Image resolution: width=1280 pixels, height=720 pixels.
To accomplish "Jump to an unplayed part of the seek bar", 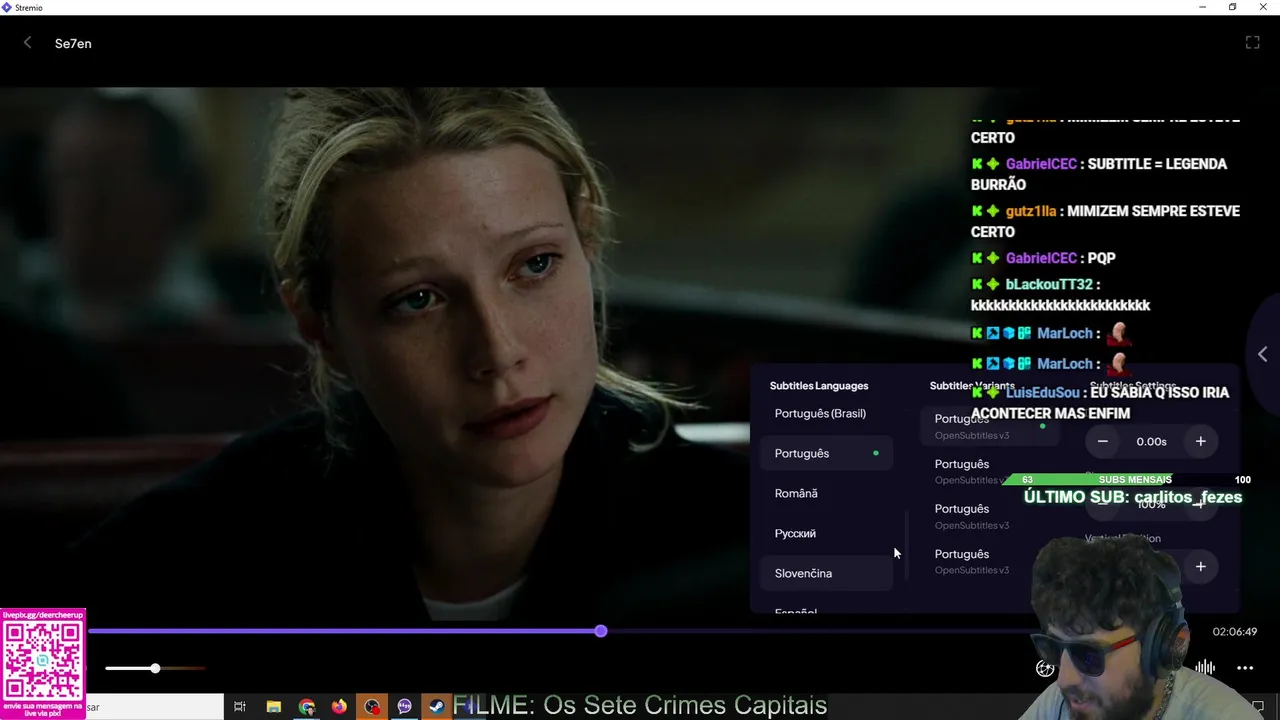I will (820, 631).
